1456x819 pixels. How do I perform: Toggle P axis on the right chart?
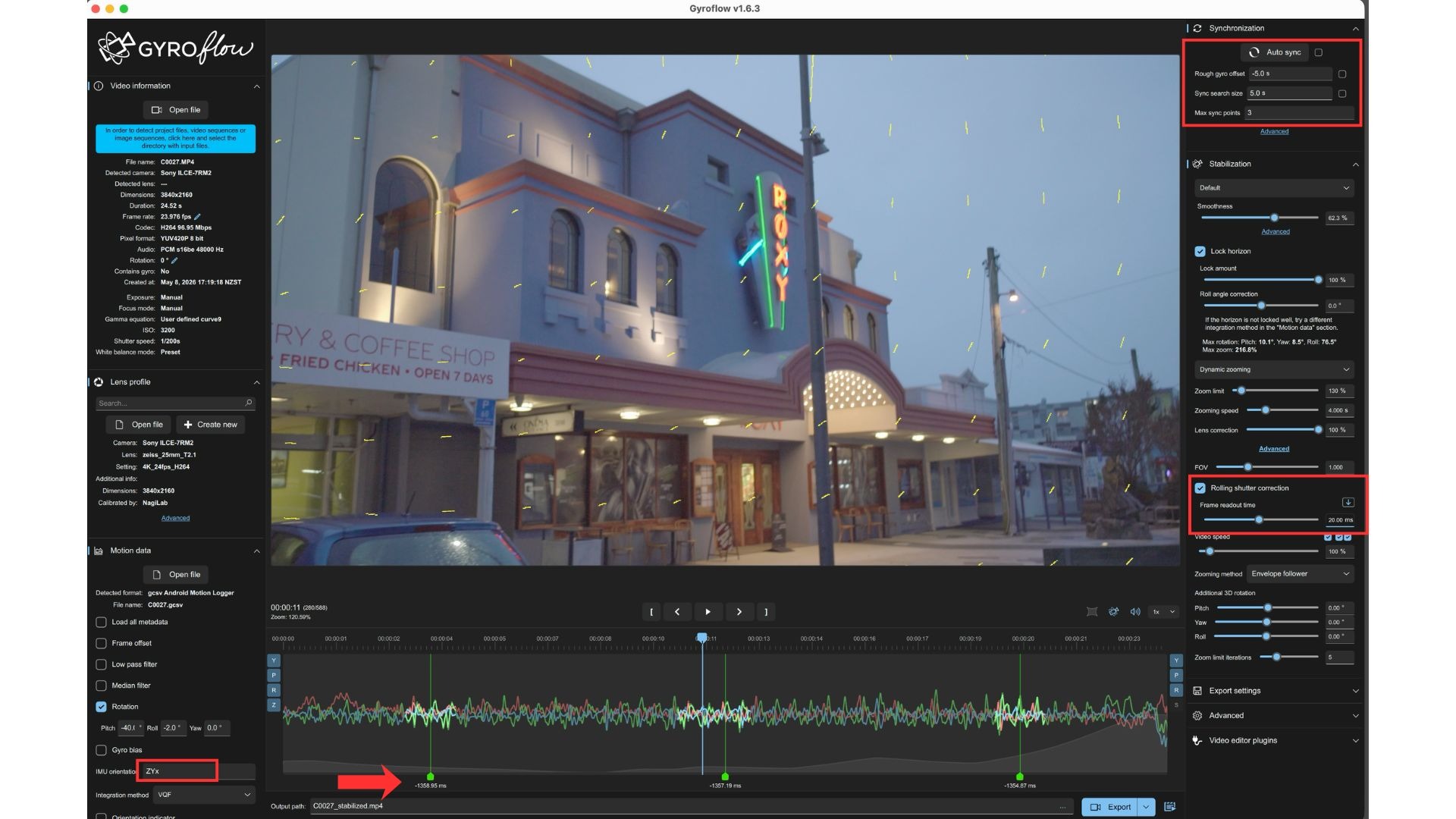coord(1176,675)
